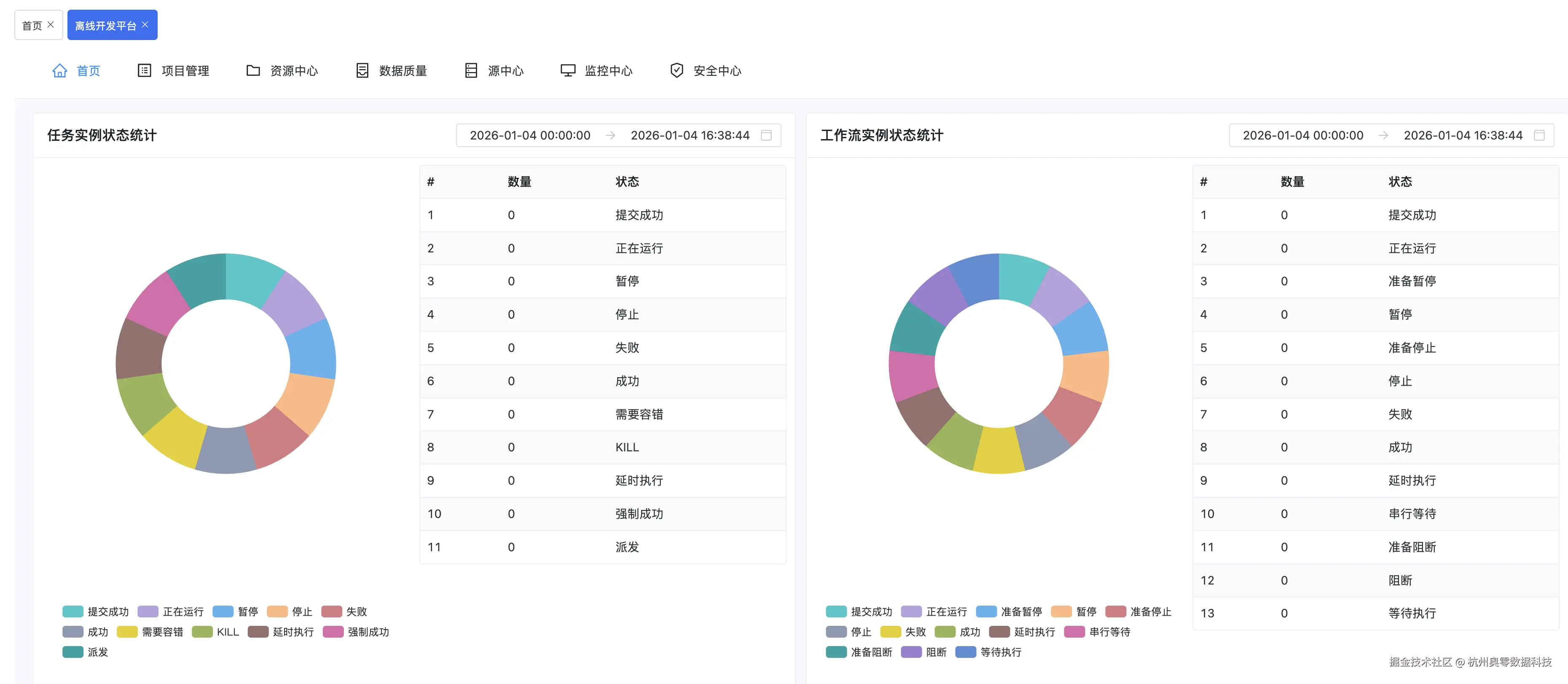Click the 项目管理 list icon

pyautogui.click(x=144, y=70)
